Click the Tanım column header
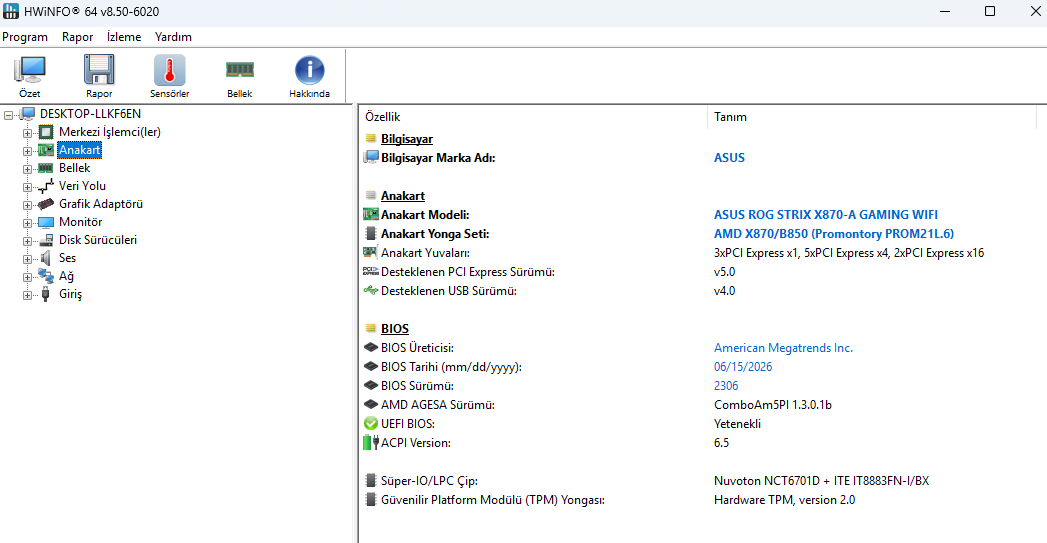 click(872, 117)
